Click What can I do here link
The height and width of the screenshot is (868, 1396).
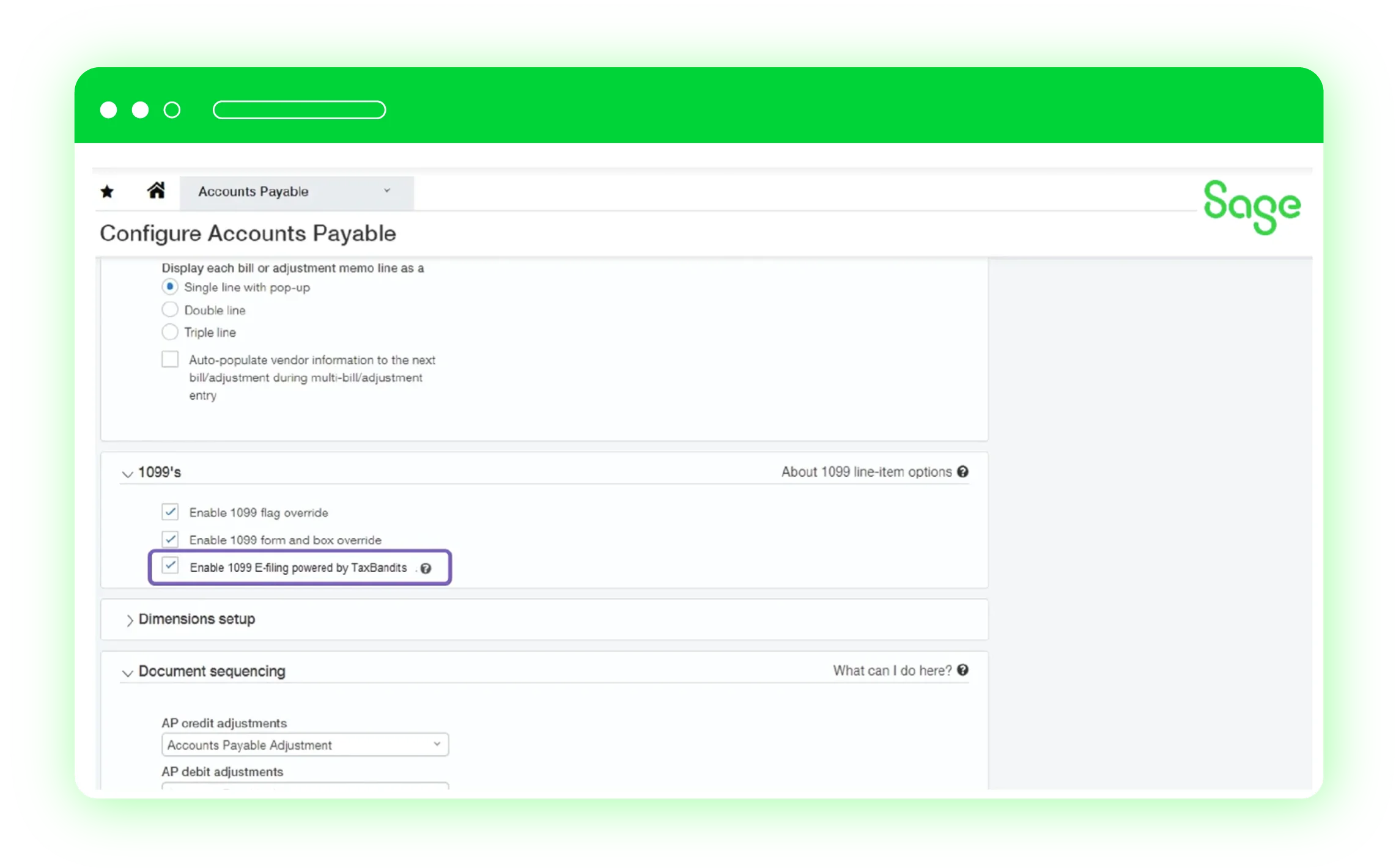tap(901, 670)
